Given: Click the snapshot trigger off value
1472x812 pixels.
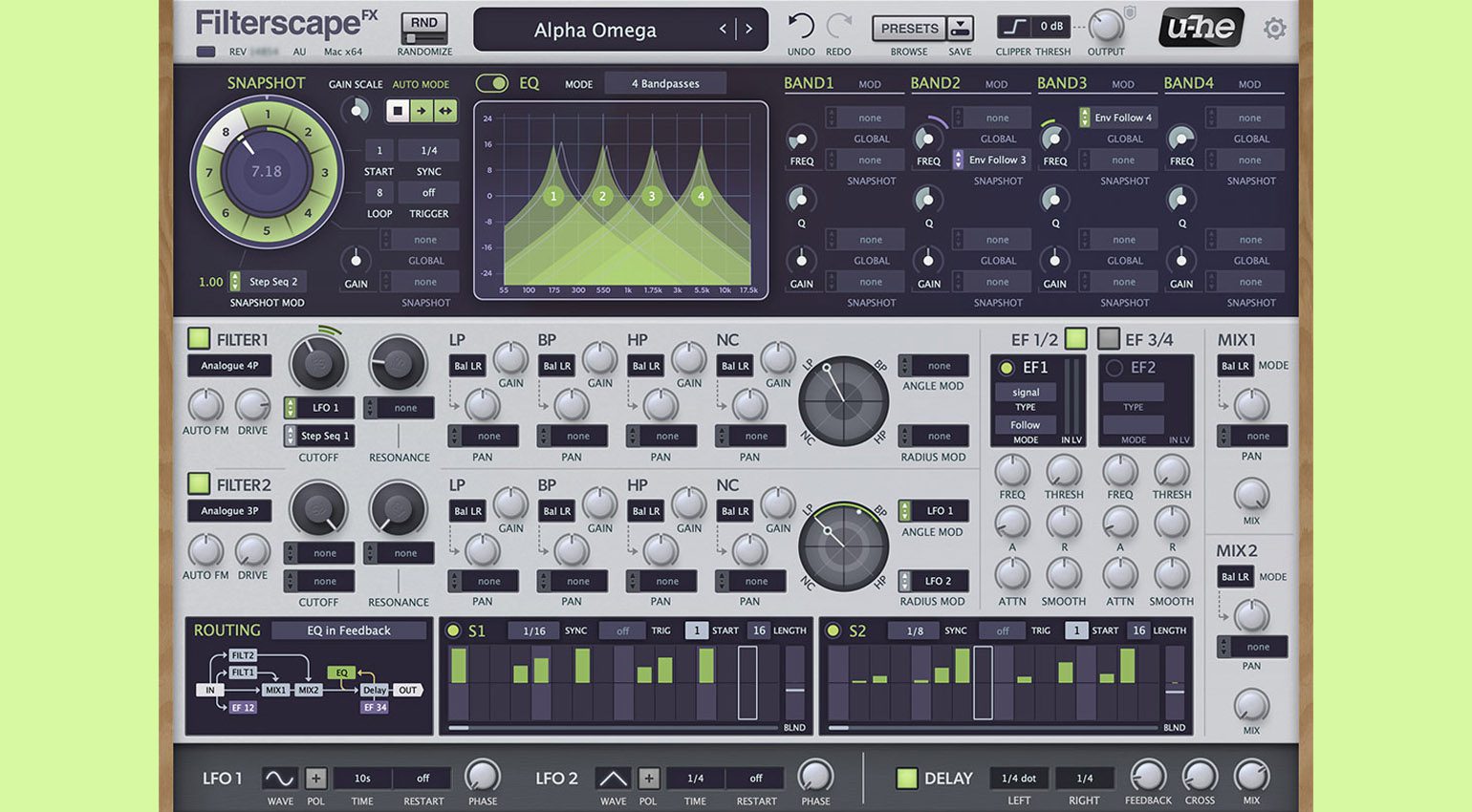Looking at the screenshot, I should (x=429, y=193).
